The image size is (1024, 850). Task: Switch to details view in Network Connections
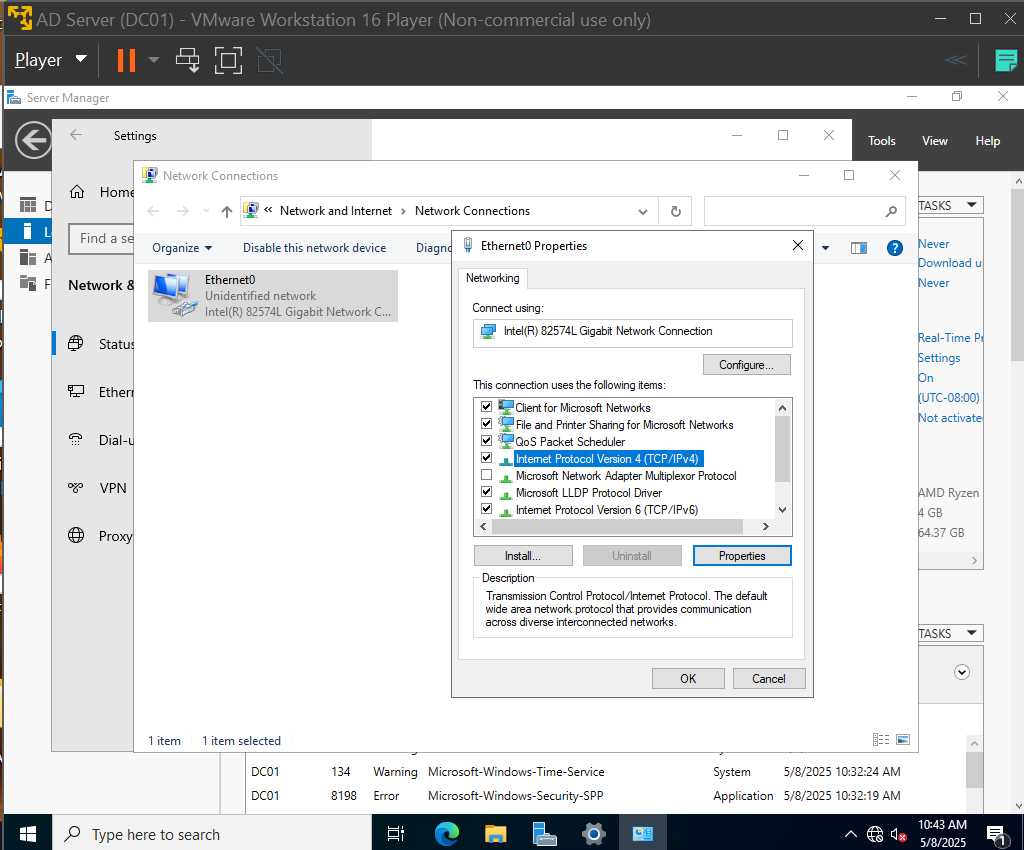pyautogui.click(x=880, y=740)
